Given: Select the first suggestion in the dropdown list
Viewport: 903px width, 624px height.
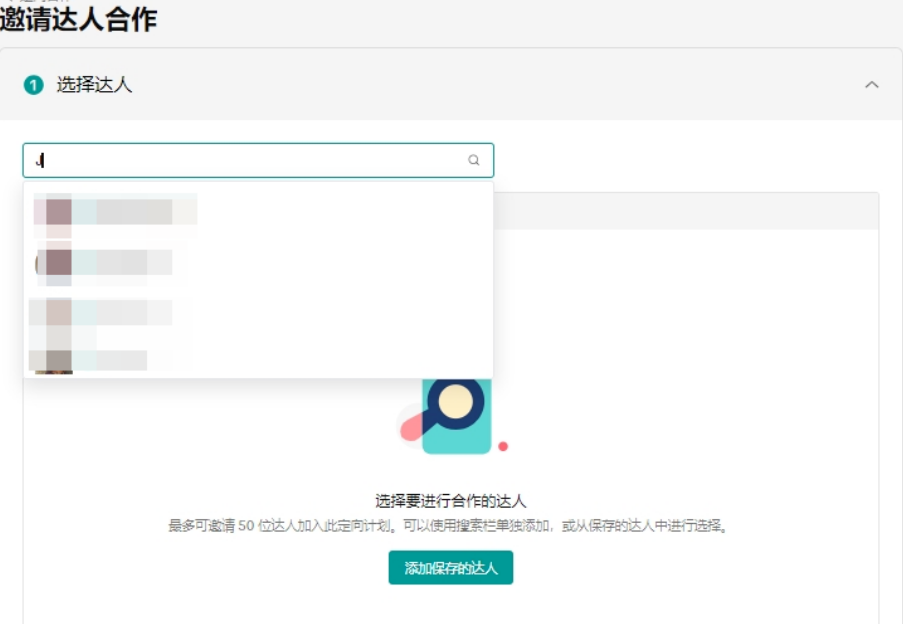Looking at the screenshot, I should (150, 211).
